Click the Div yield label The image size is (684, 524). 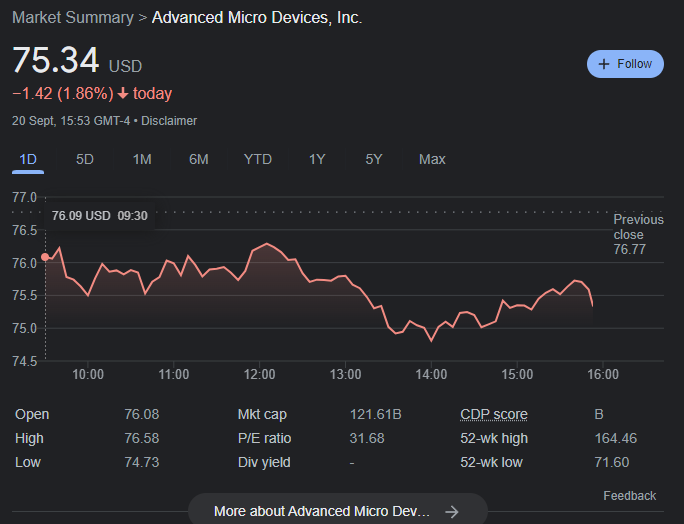tap(264, 462)
